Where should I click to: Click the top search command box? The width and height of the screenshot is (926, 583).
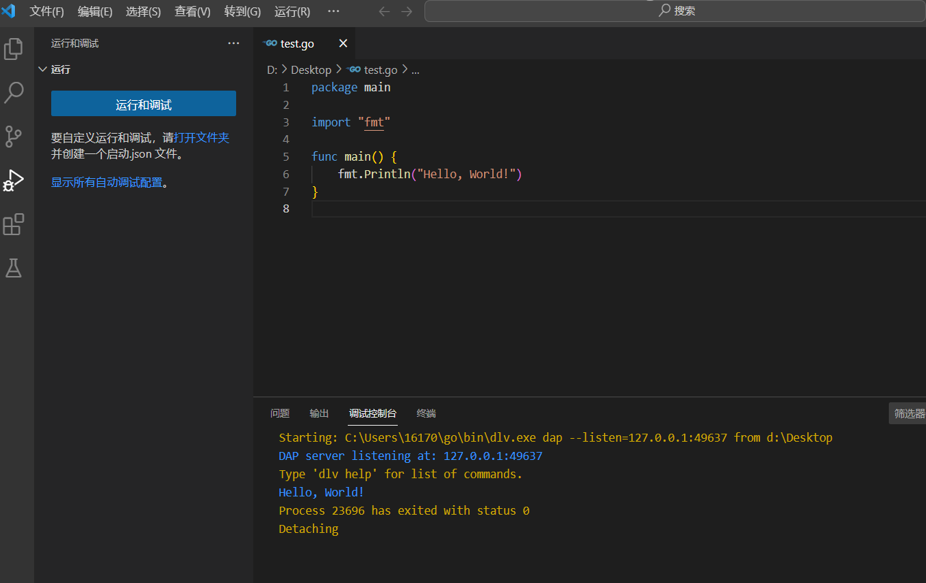coord(676,11)
